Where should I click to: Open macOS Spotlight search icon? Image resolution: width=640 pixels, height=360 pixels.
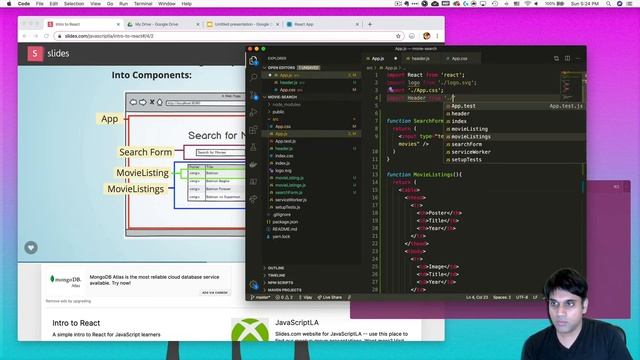pos(608,3)
